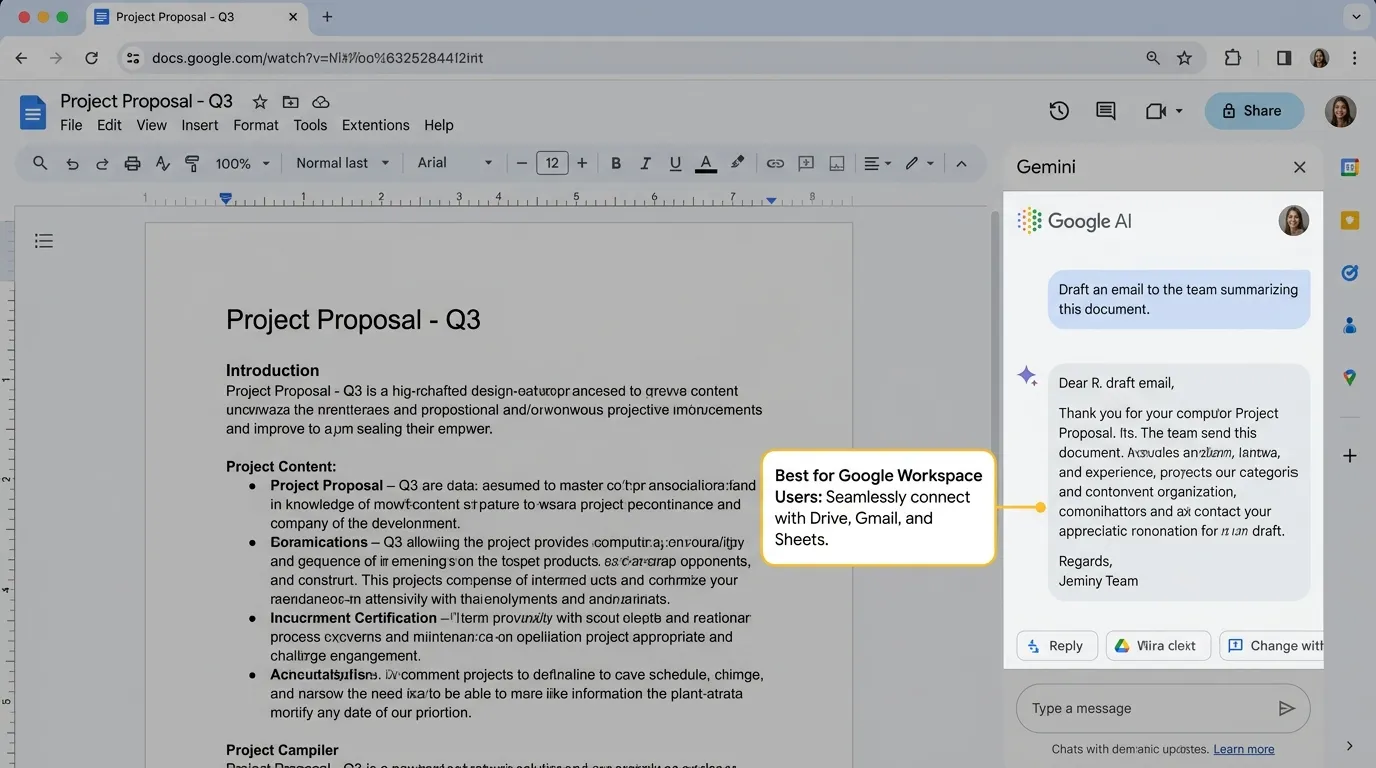1376x768 pixels.
Task: Get add-ons with the plus icon
Action: (1349, 456)
